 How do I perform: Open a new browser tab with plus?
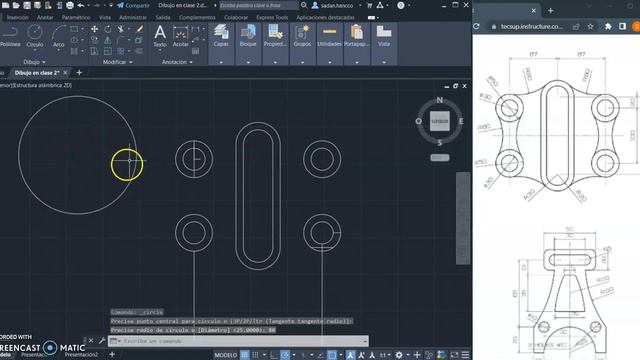[x=551, y=11]
